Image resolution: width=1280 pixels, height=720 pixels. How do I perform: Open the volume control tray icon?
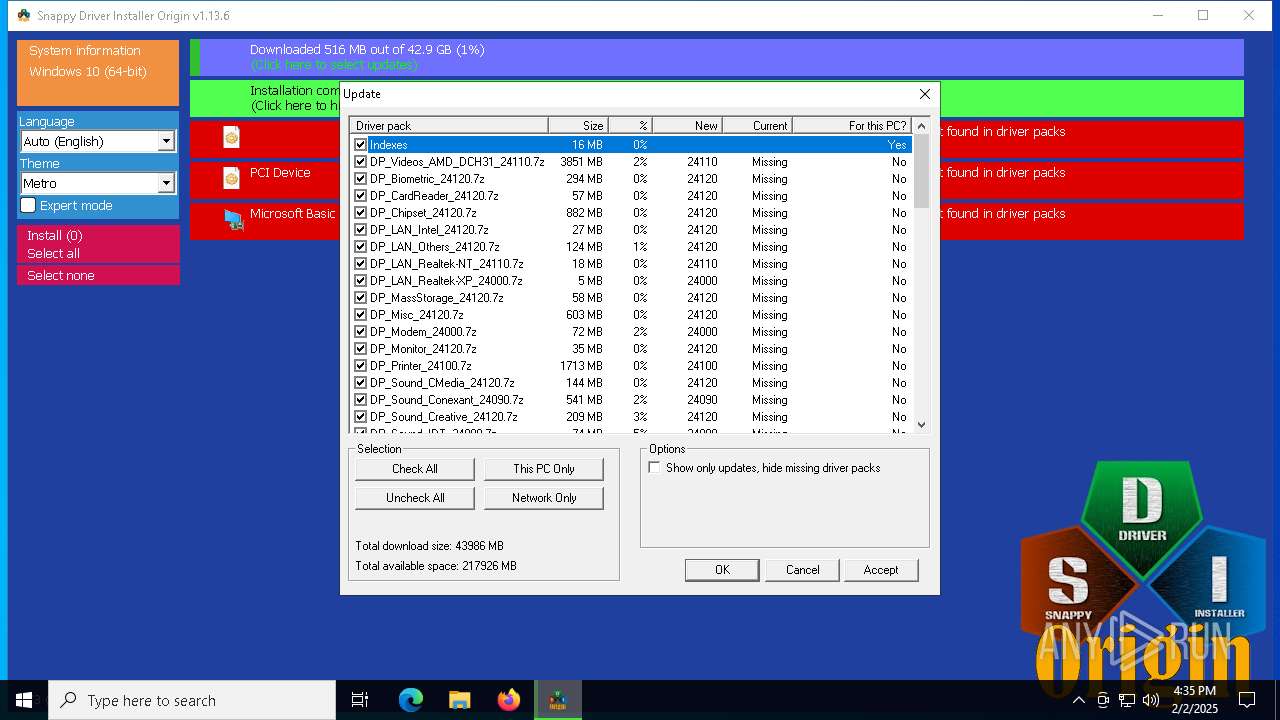[x=1150, y=700]
